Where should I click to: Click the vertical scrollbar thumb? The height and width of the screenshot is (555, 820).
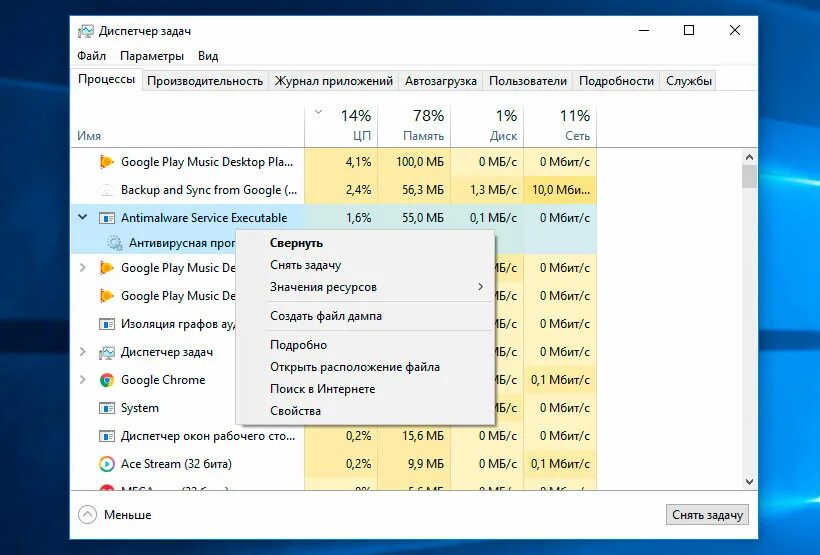pos(749,176)
